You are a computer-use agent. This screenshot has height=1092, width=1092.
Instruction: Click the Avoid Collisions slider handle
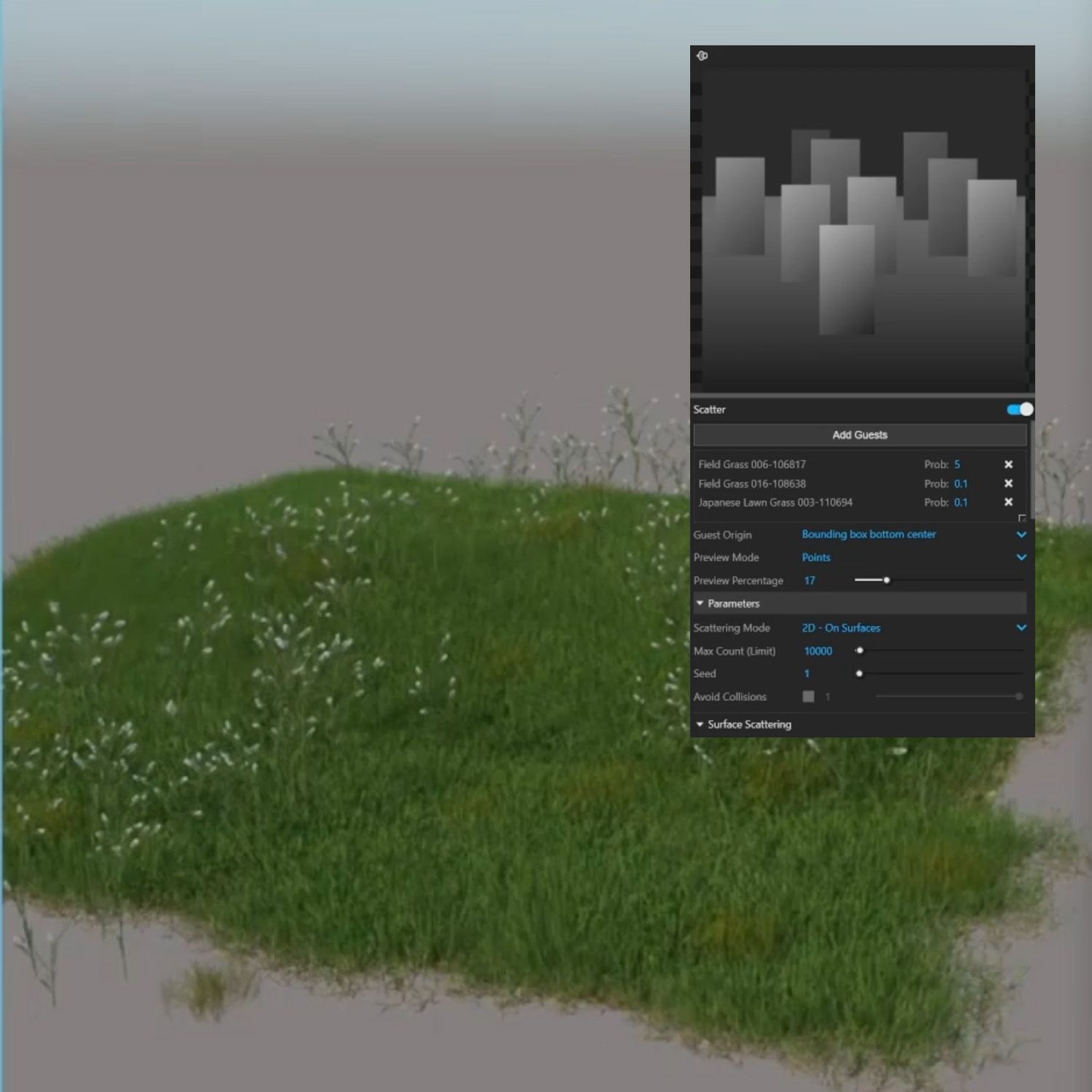click(1018, 697)
